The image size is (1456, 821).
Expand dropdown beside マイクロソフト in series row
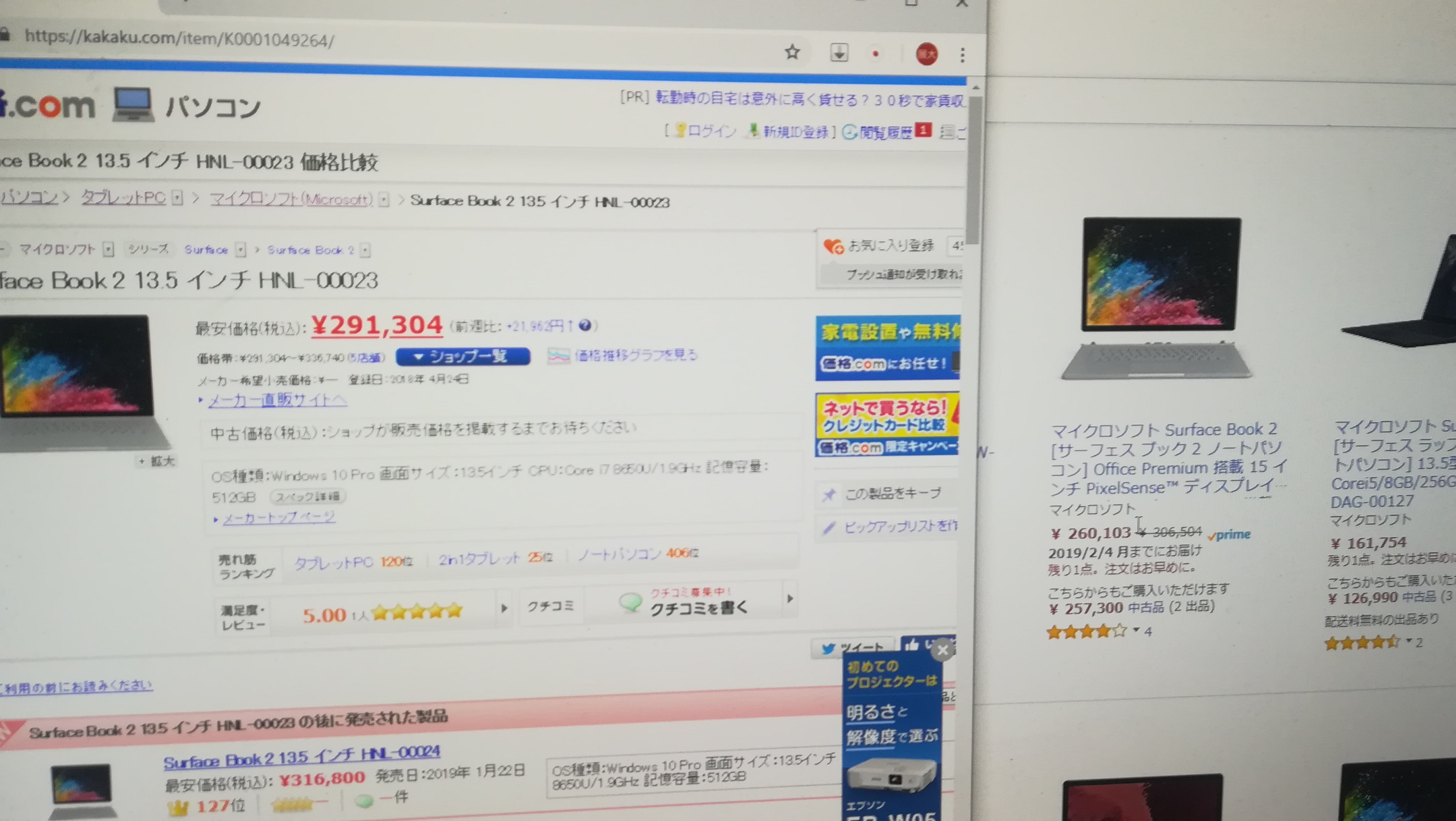108,249
